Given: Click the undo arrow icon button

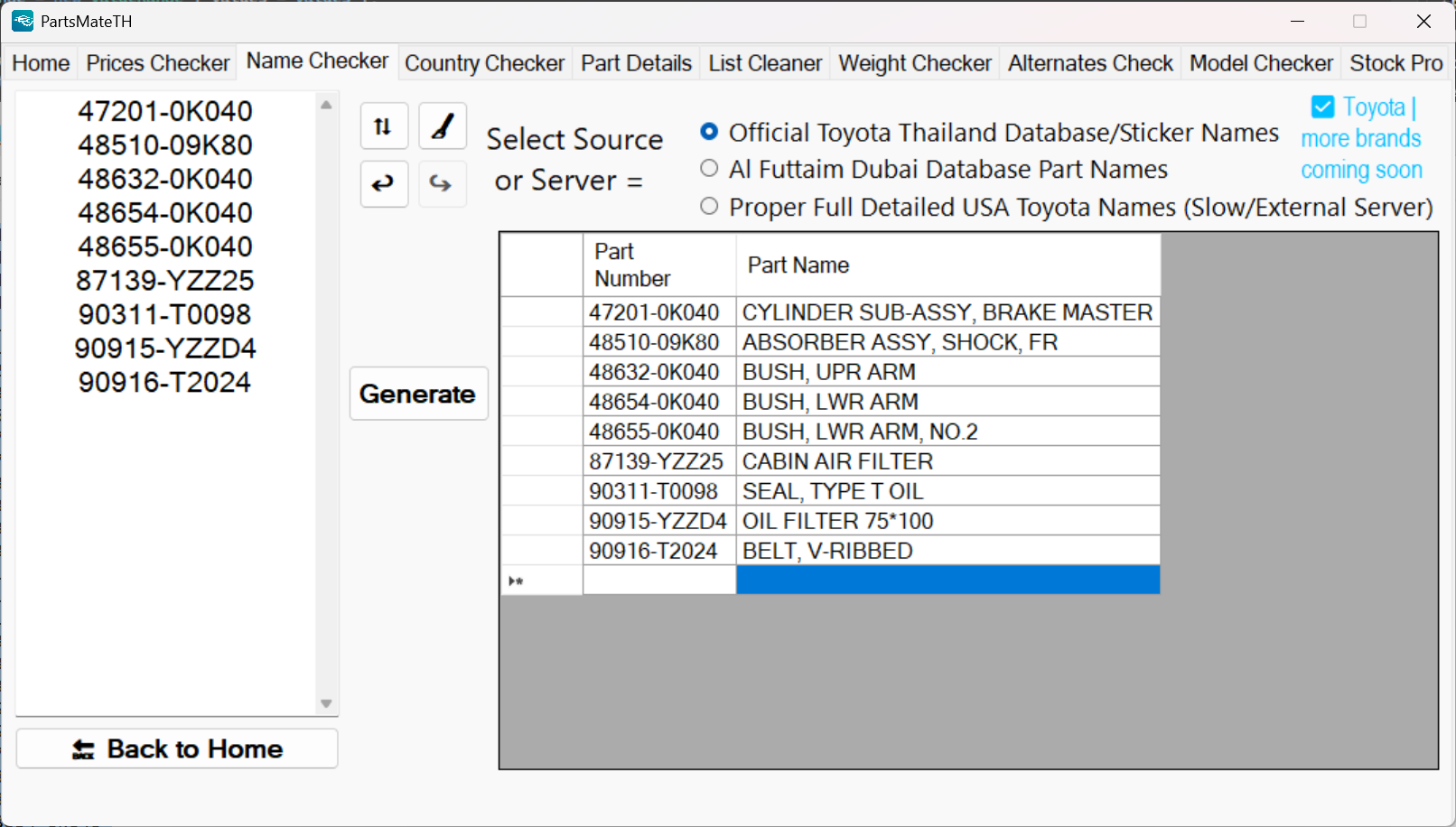Looking at the screenshot, I should tap(384, 184).
